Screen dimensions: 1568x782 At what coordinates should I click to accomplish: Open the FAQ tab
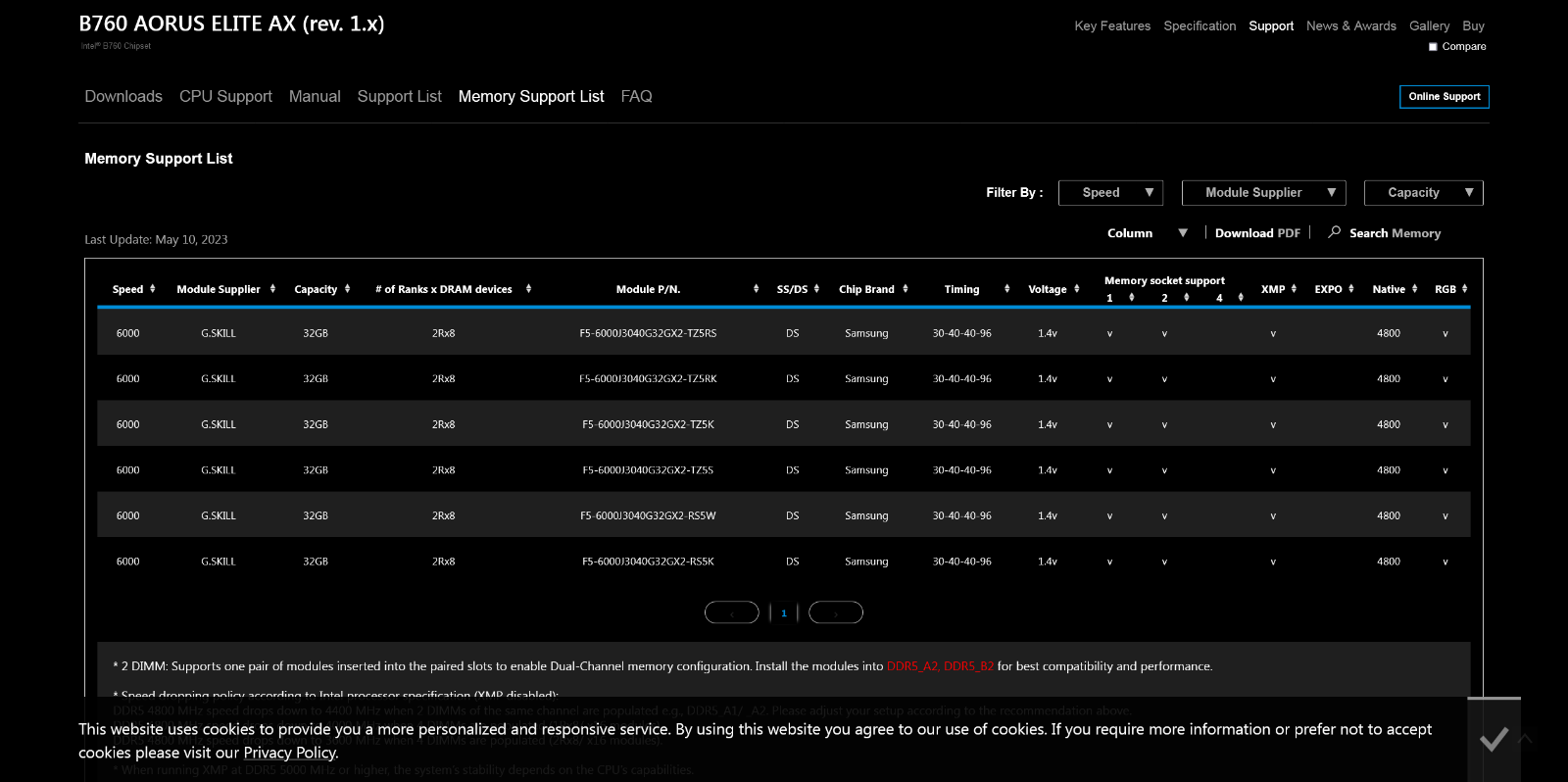636,96
